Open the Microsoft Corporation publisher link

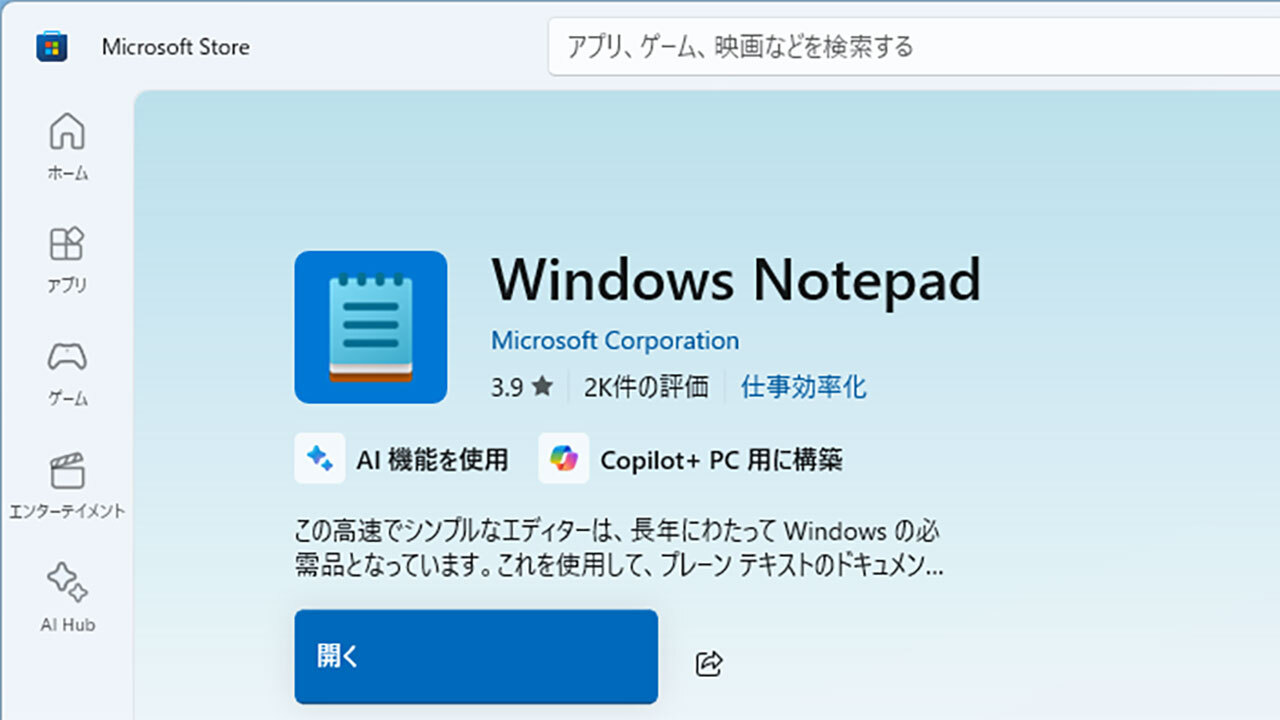point(615,341)
